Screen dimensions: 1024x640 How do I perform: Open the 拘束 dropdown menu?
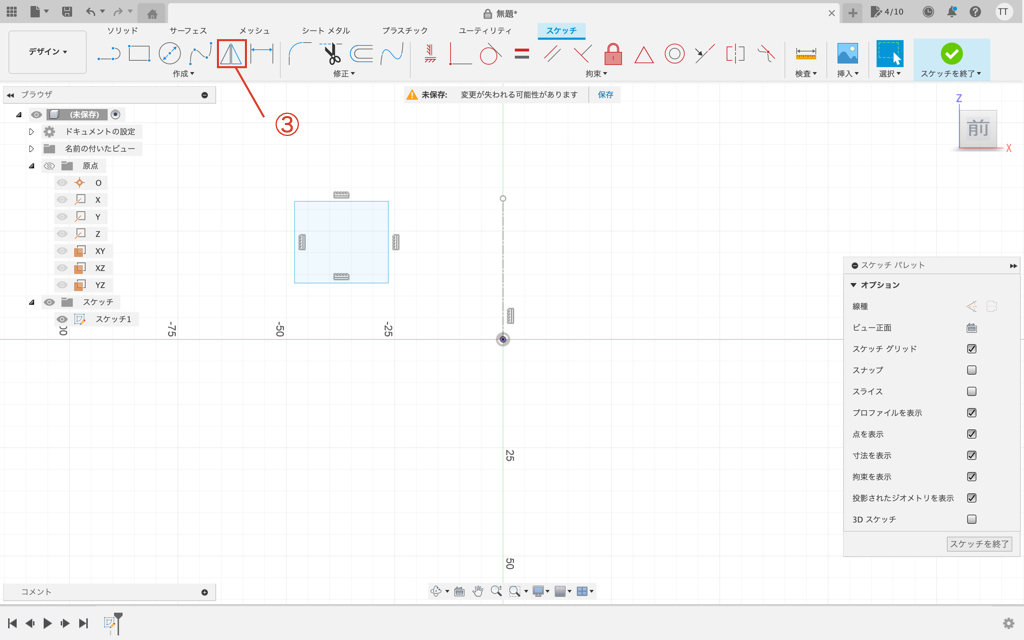click(x=596, y=74)
